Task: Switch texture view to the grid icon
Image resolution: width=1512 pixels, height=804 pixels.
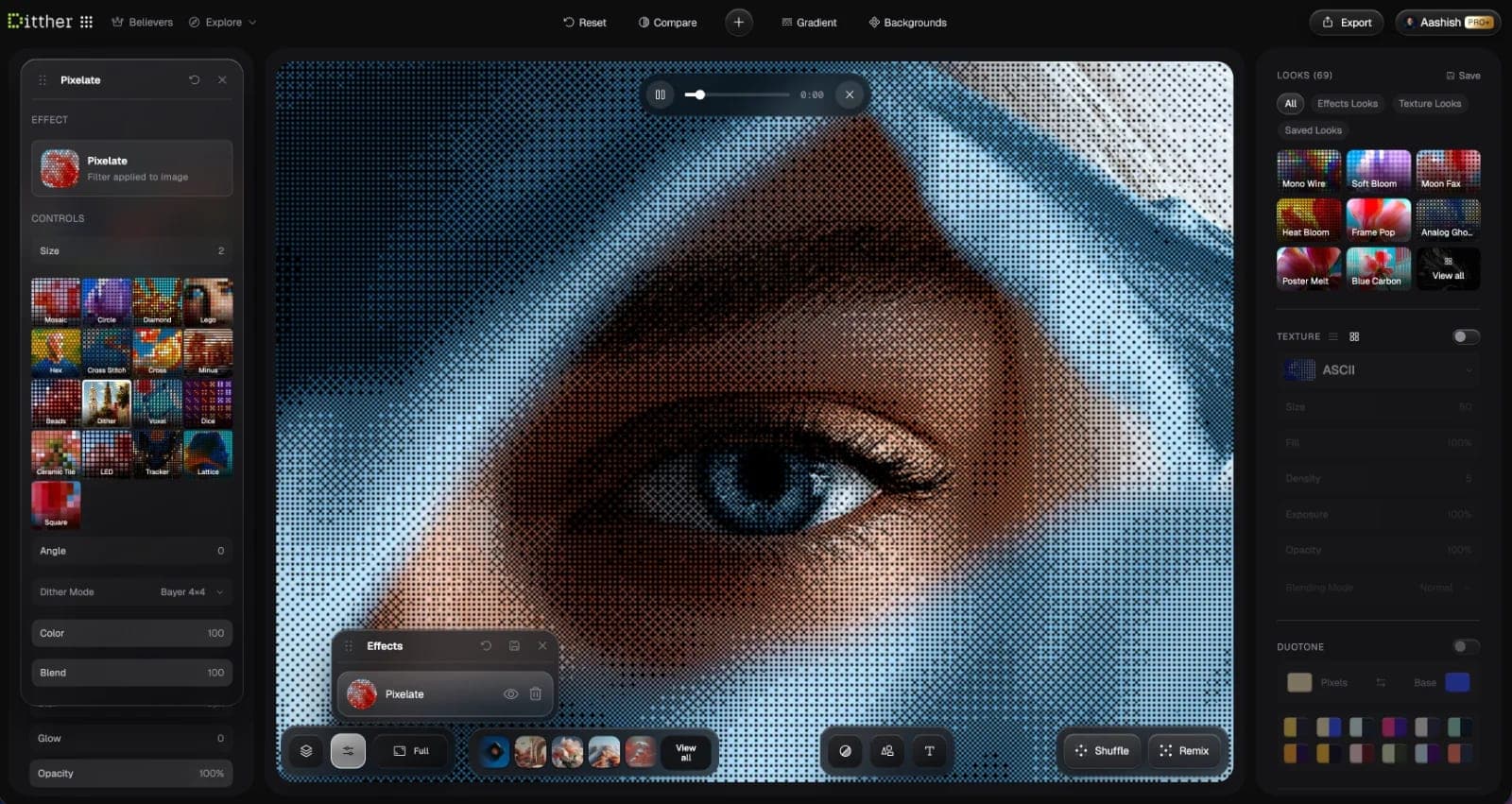Action: 1354,336
